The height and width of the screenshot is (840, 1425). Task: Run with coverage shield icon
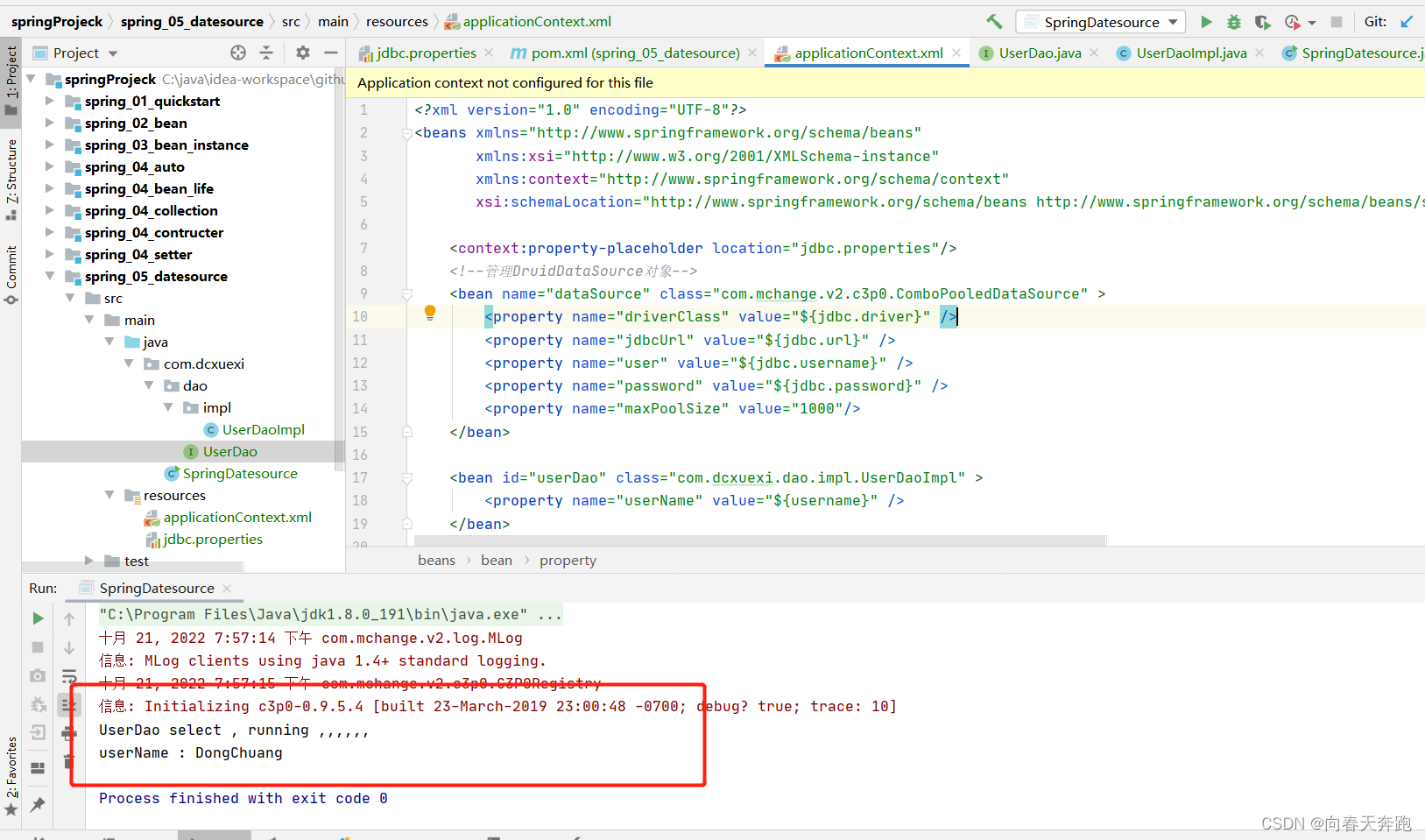[1262, 22]
